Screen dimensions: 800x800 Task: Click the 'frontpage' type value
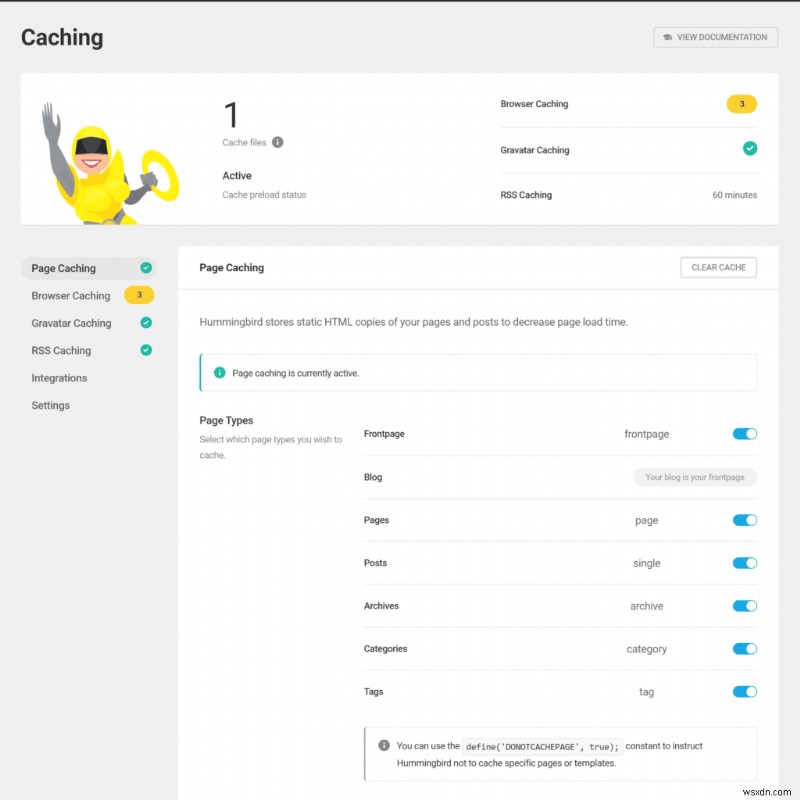click(x=646, y=434)
